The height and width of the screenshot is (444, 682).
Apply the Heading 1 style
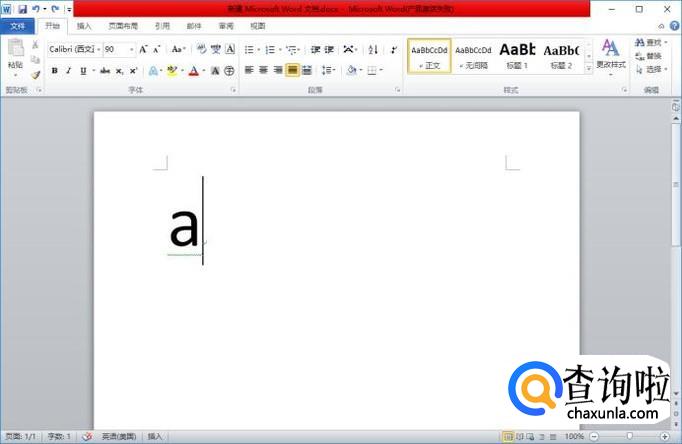point(517,56)
